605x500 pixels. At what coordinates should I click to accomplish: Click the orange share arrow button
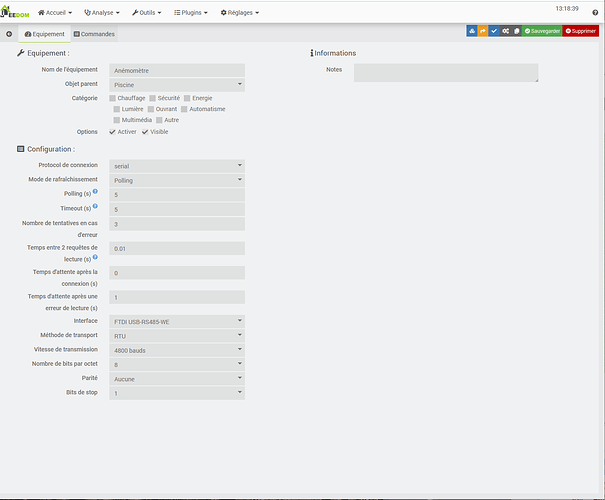click(483, 31)
